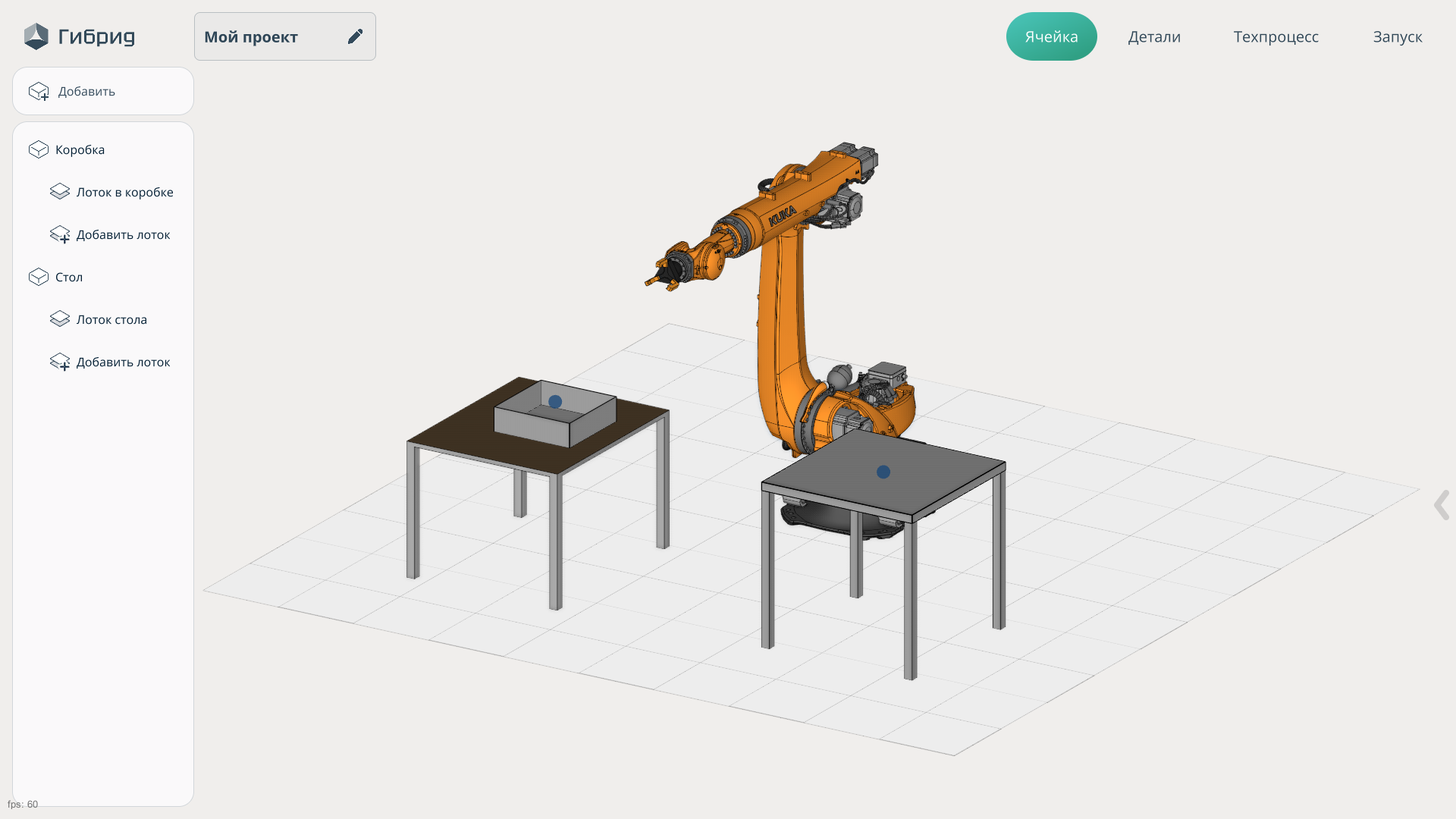Click the add-tray icon under Стол
The width and height of the screenshot is (1456, 819).
60,362
